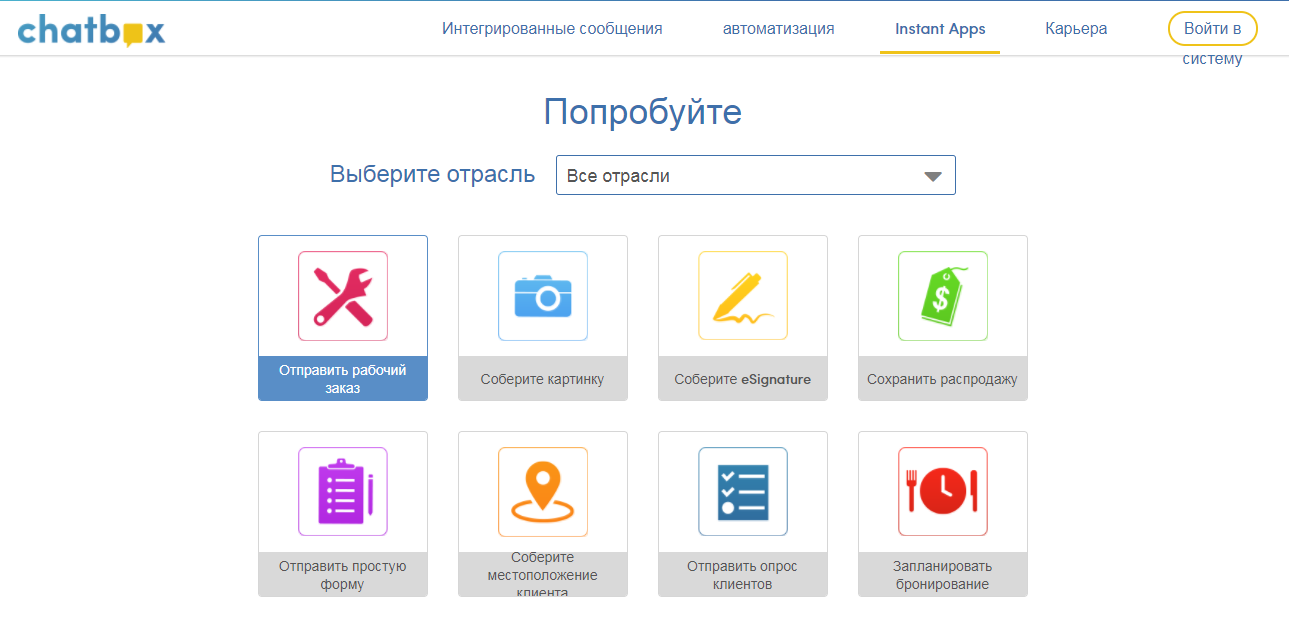Click the orange location pin icon
This screenshot has height=621, width=1289.
point(543,491)
